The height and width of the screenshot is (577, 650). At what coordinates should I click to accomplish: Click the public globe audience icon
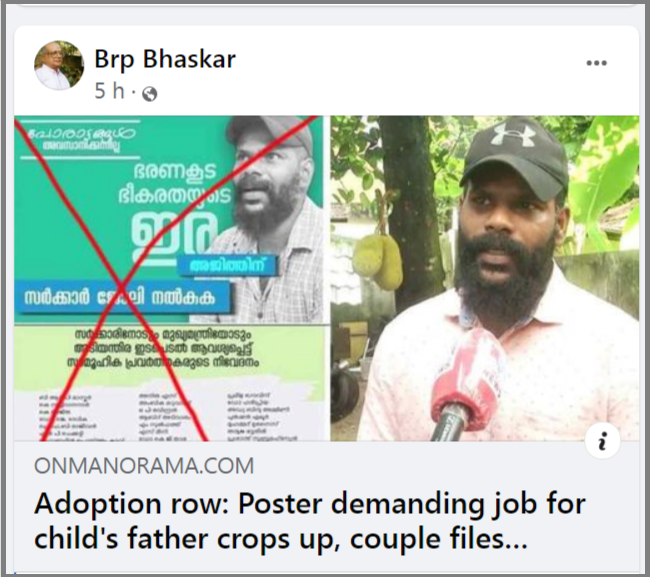pos(150,94)
